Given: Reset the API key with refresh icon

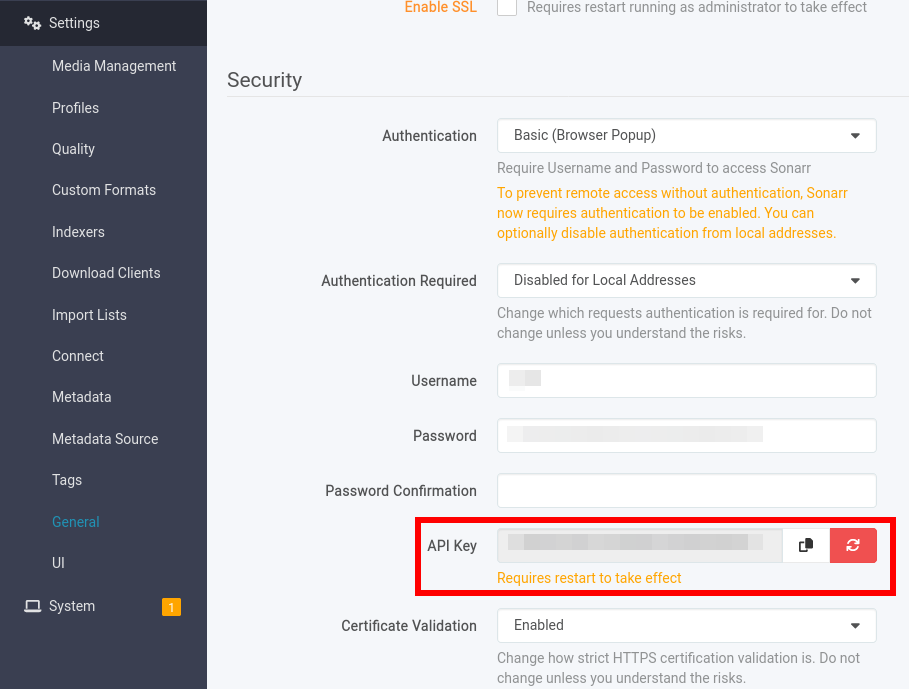Looking at the screenshot, I should click(853, 545).
